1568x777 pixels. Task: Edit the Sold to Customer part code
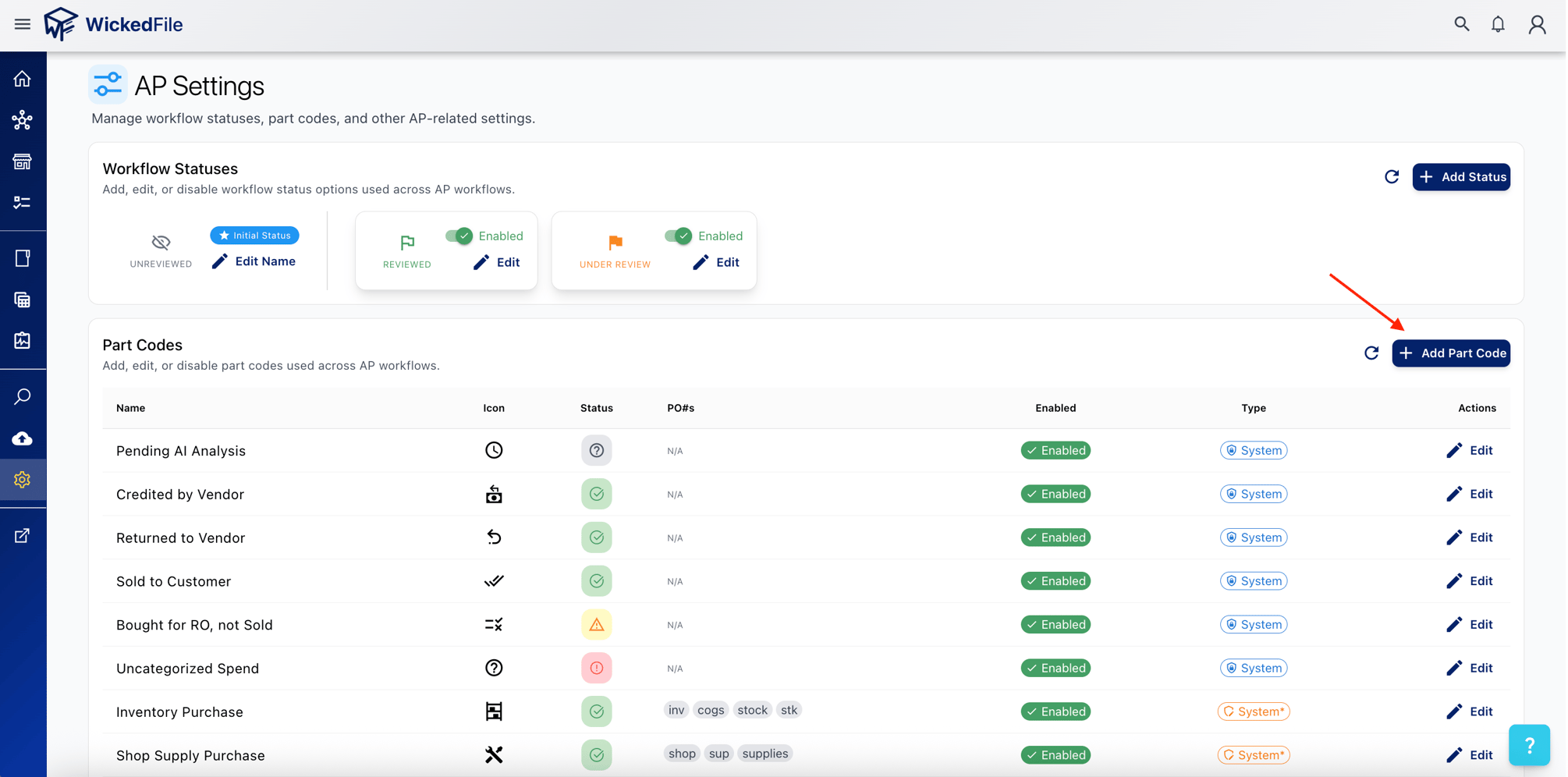pos(1470,581)
